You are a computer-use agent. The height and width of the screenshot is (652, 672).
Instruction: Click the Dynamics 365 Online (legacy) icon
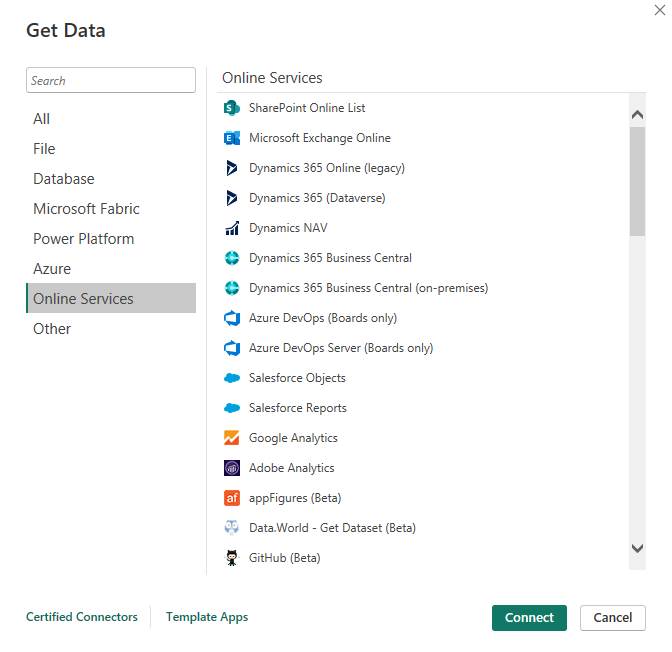click(232, 168)
